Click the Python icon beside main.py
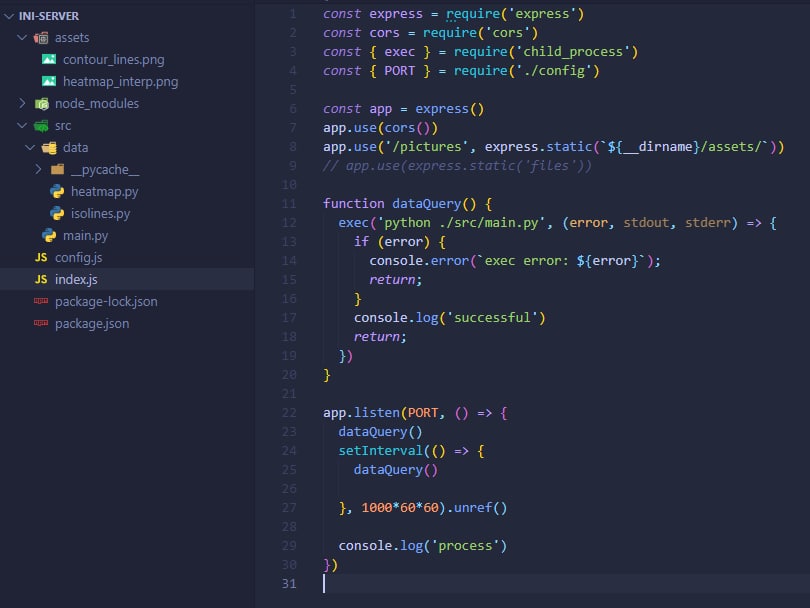Screen dimensions: 810x608 [49, 236]
